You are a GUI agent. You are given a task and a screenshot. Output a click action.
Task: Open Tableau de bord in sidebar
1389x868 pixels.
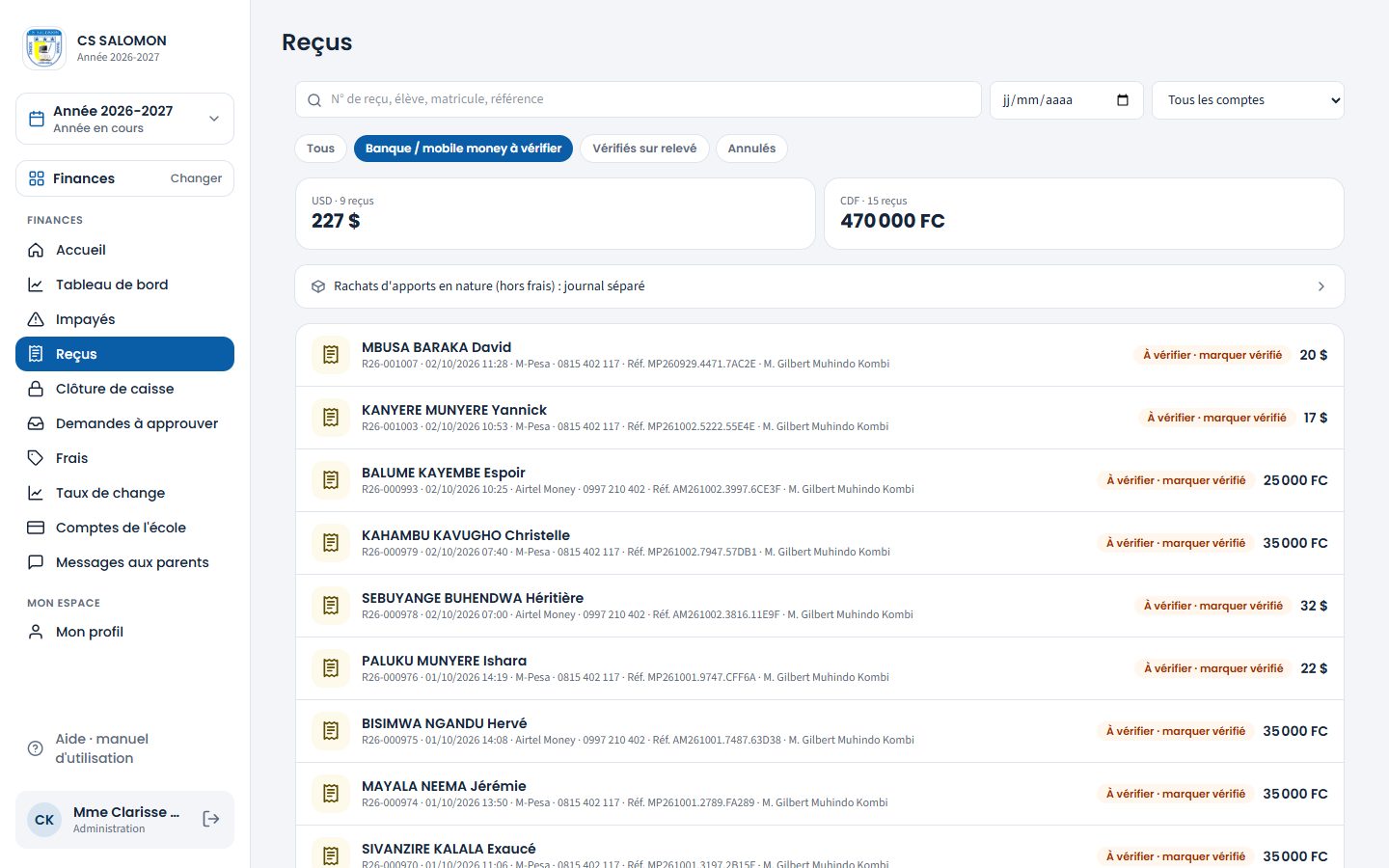click(x=124, y=285)
